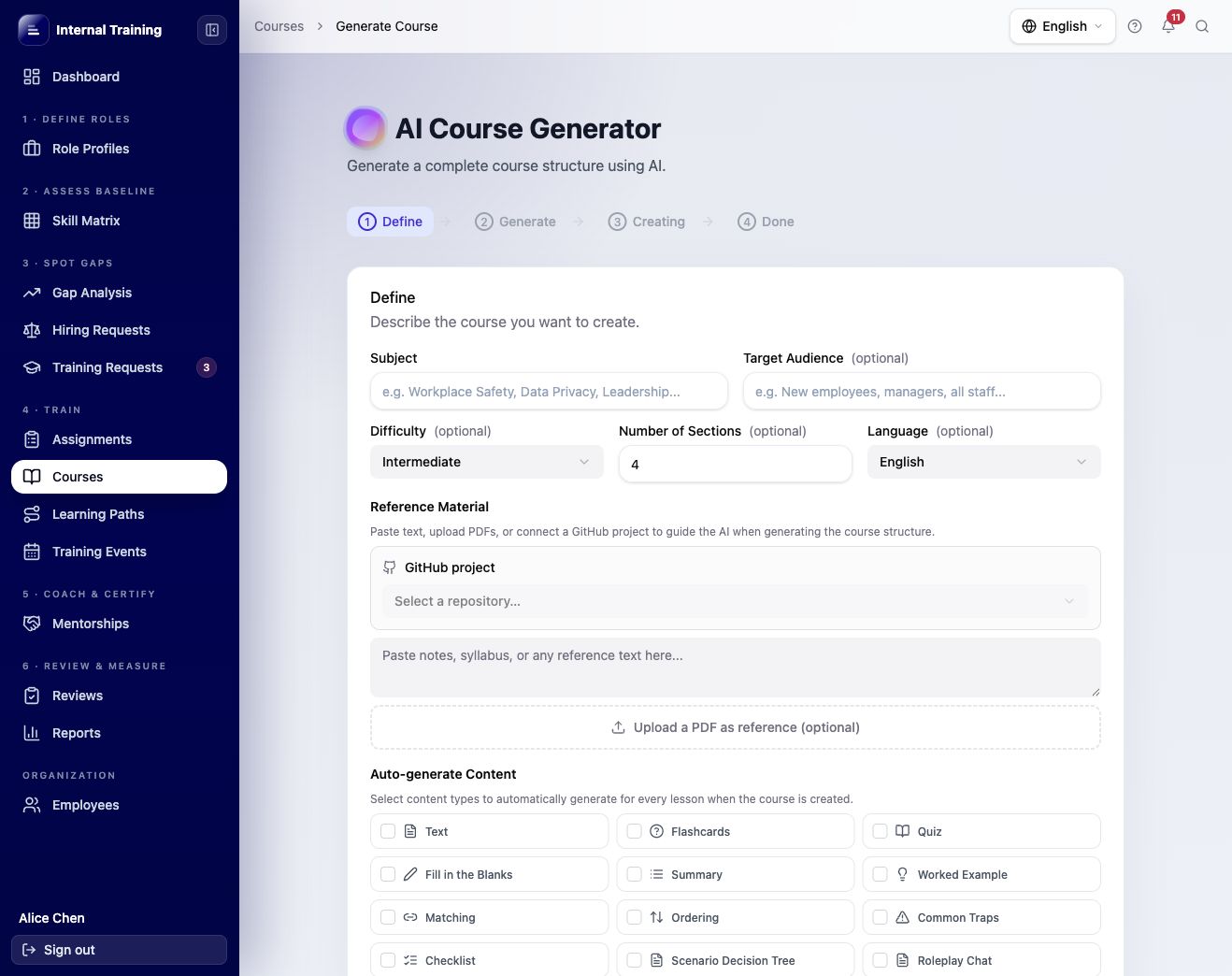This screenshot has height=976, width=1232.
Task: Click the Learning Paths route icon
Action: (x=32, y=514)
